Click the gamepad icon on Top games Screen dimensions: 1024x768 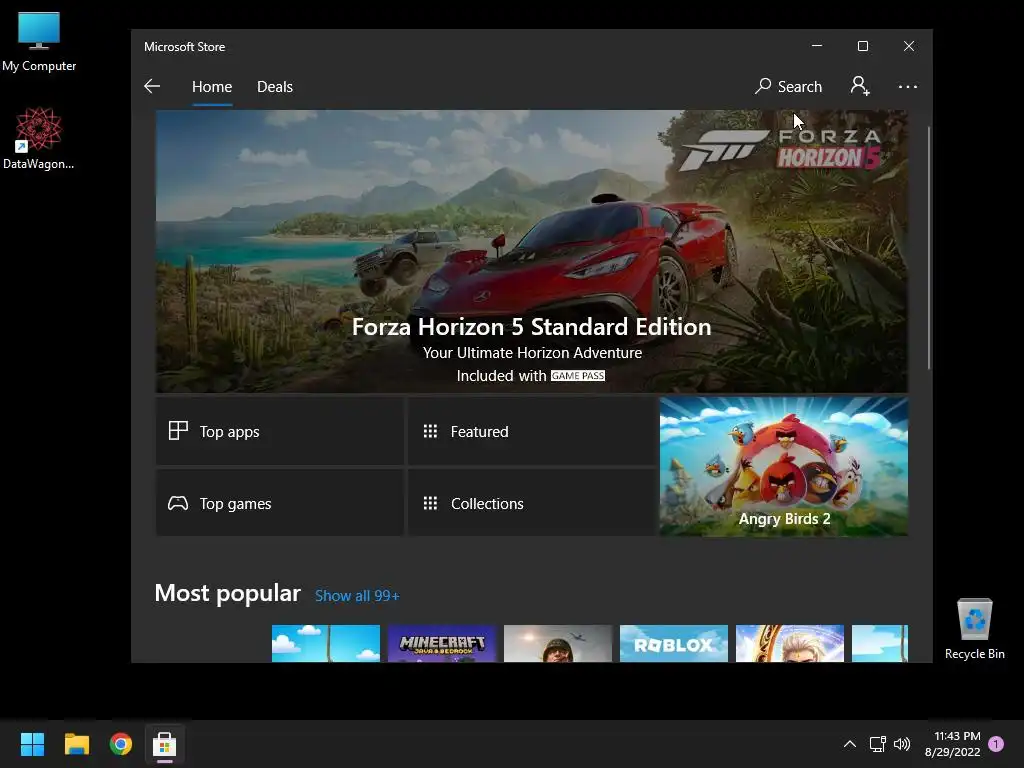click(178, 503)
